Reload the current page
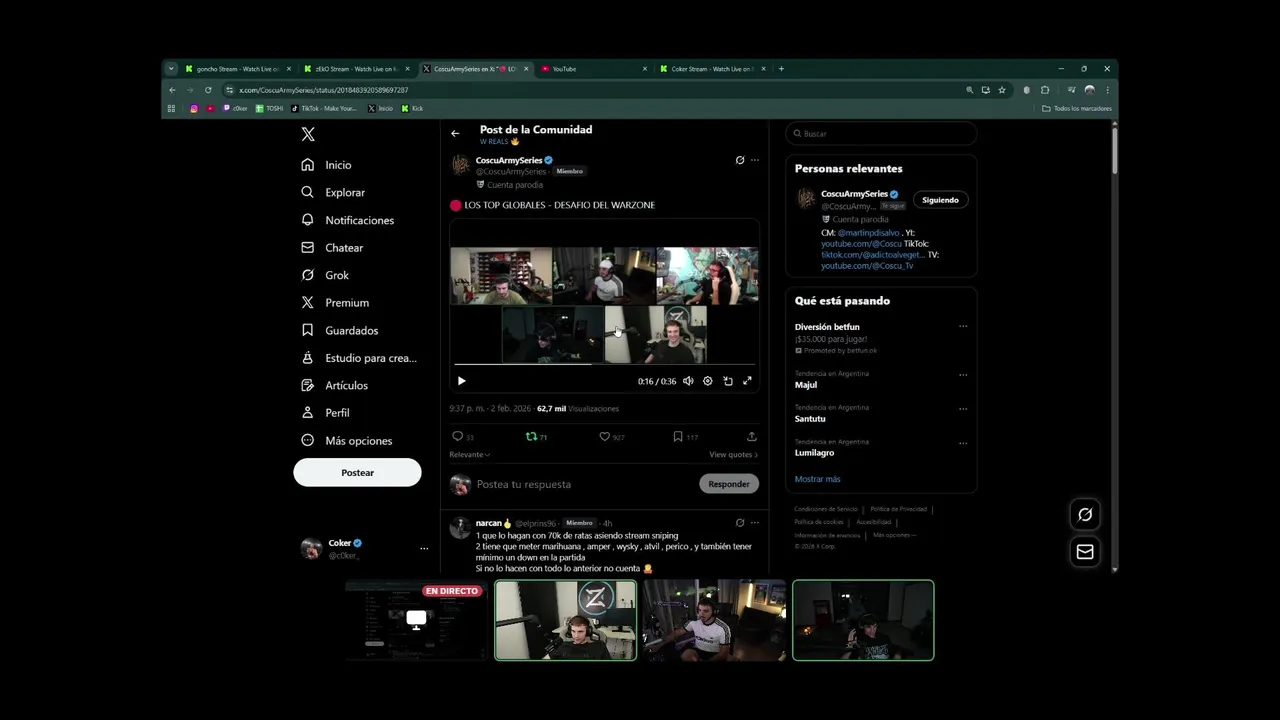The image size is (1280, 720). (x=208, y=90)
